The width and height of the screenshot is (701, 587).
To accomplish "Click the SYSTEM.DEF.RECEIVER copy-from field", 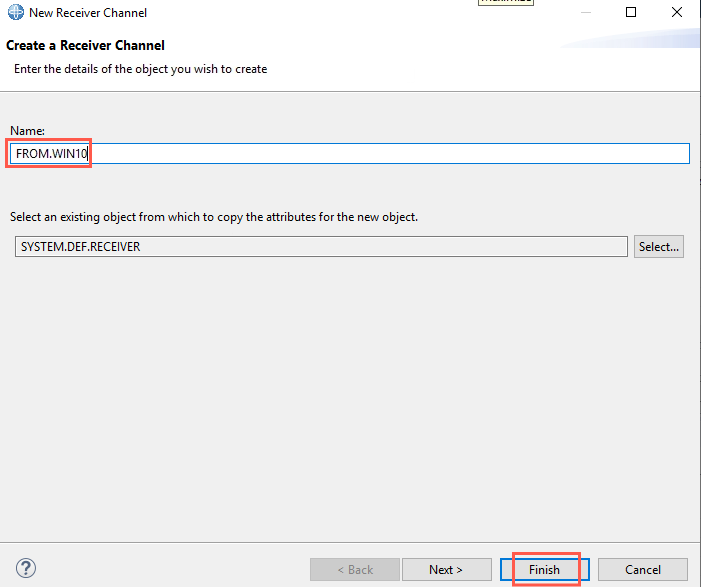I will click(321, 246).
